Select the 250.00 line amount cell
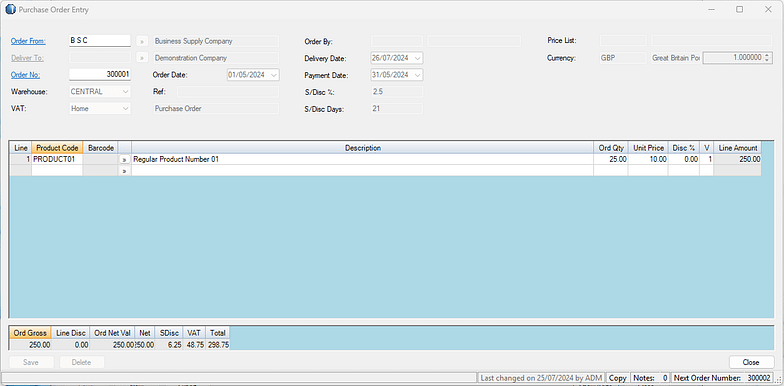Screen dimensions: 784x386 pos(738,160)
